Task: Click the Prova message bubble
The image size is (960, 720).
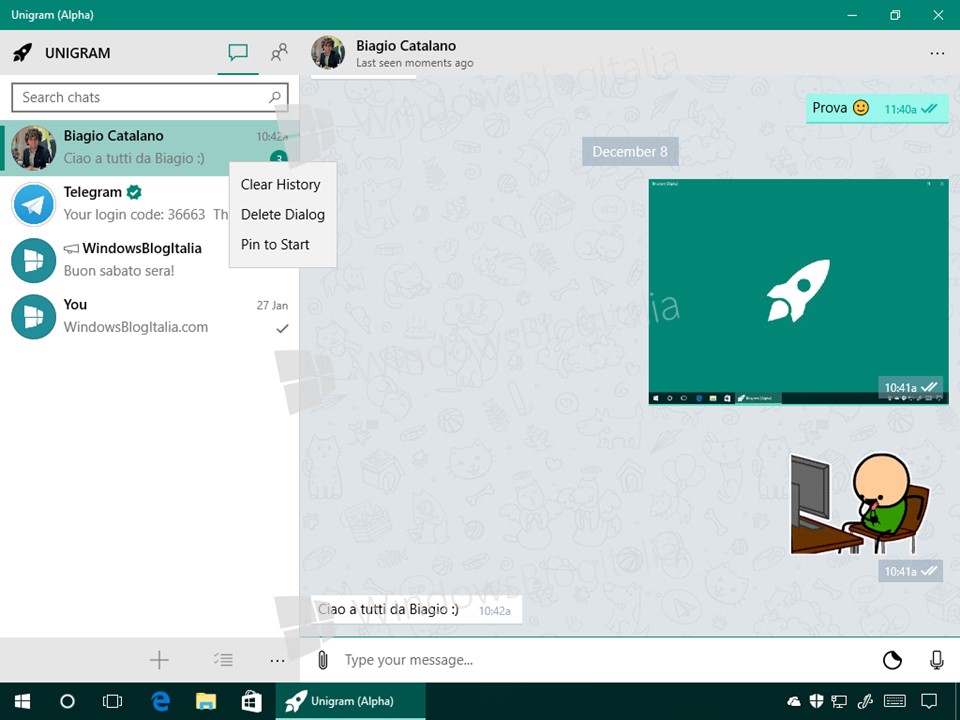Action: (x=877, y=108)
